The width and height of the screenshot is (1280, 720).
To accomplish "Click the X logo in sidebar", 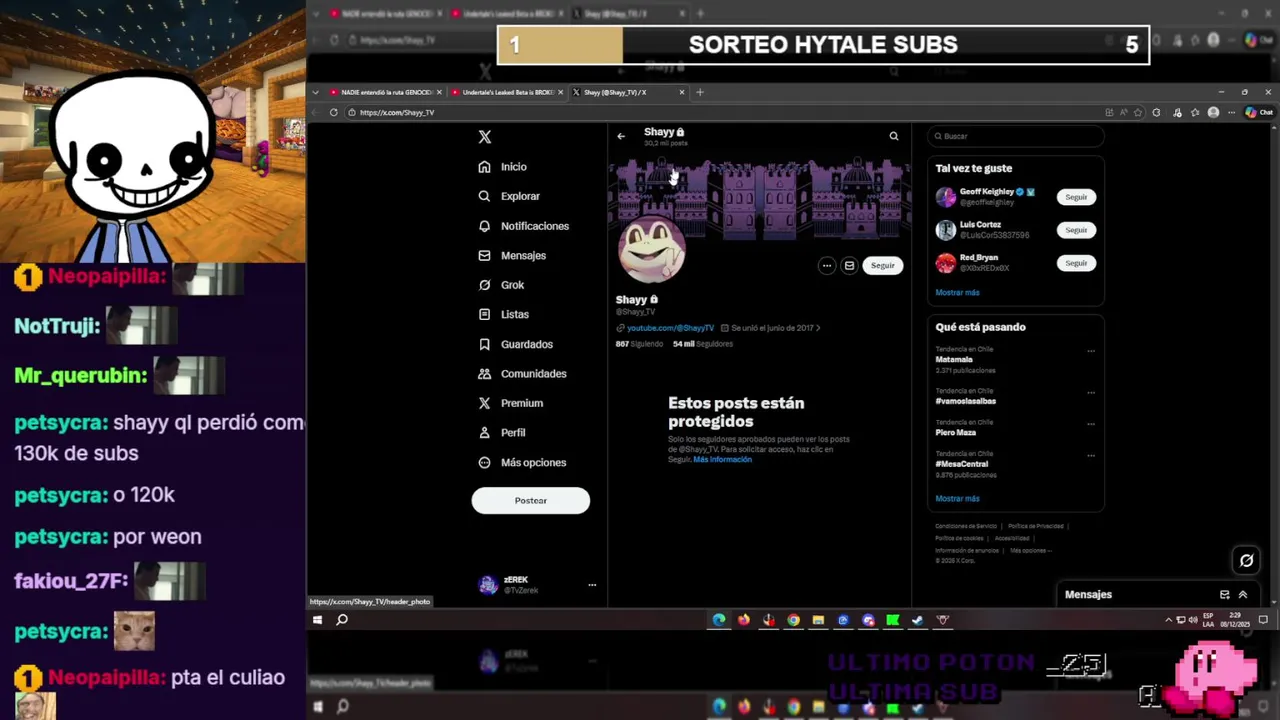I will [485, 137].
